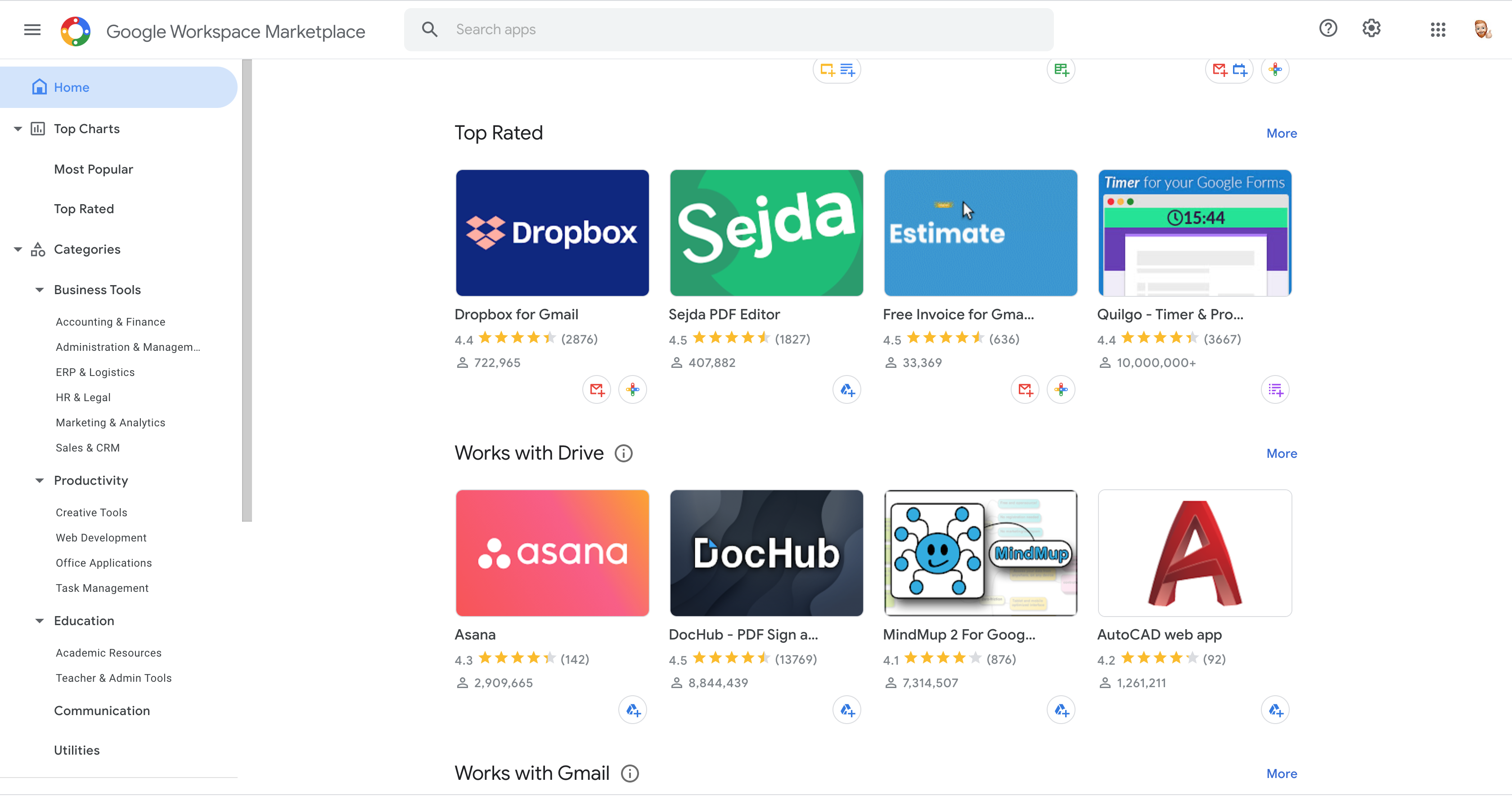The height and width of the screenshot is (796, 1512).
Task: Click the sidebar vertical scrollbar
Action: click(247, 290)
